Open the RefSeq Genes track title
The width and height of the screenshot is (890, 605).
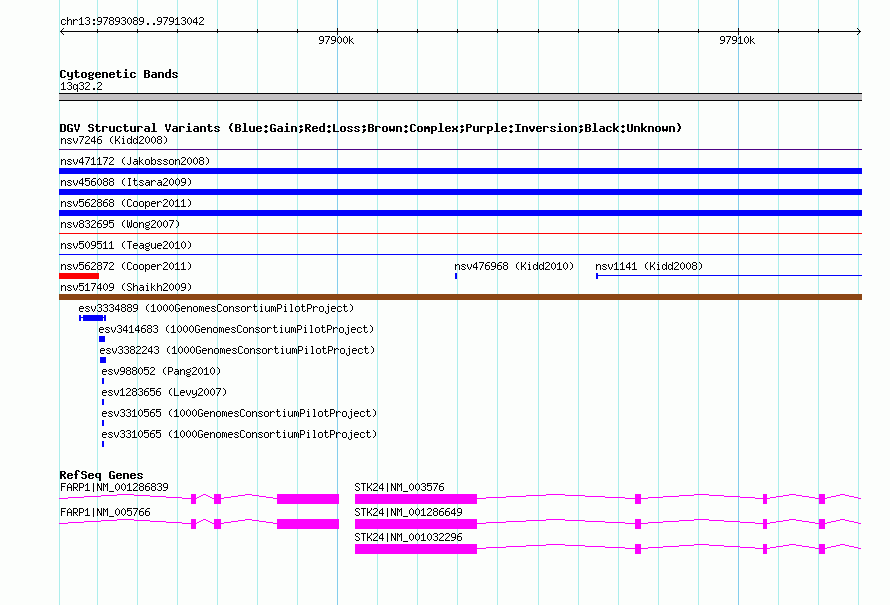[x=101, y=474]
